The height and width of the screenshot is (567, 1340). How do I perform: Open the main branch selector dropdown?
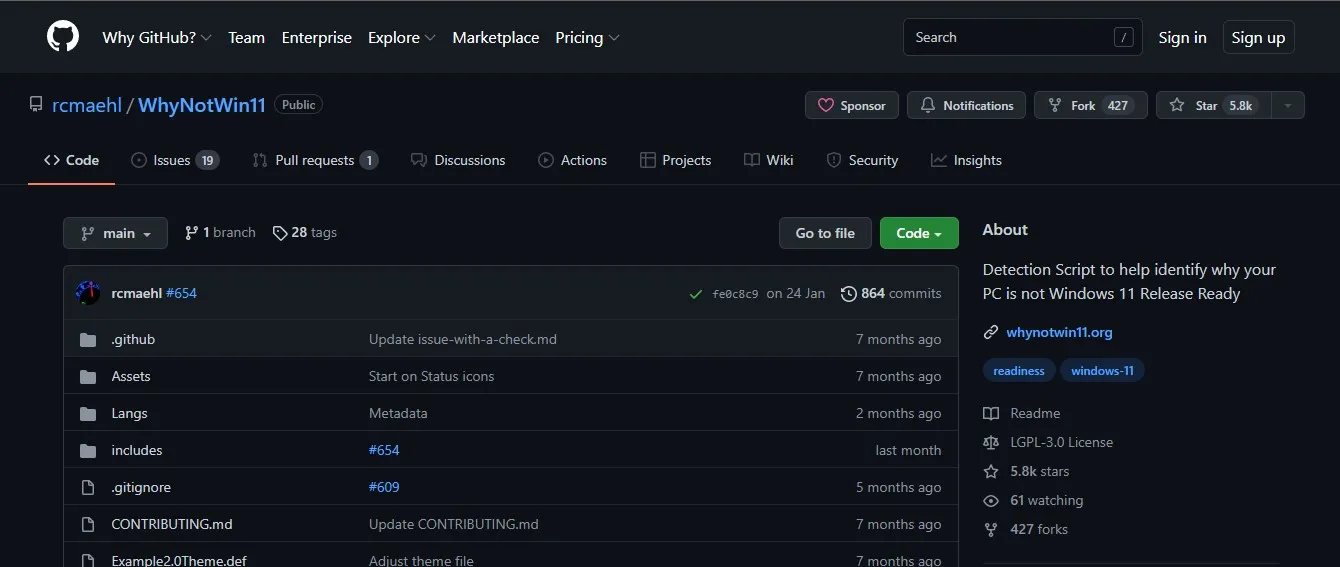click(115, 233)
